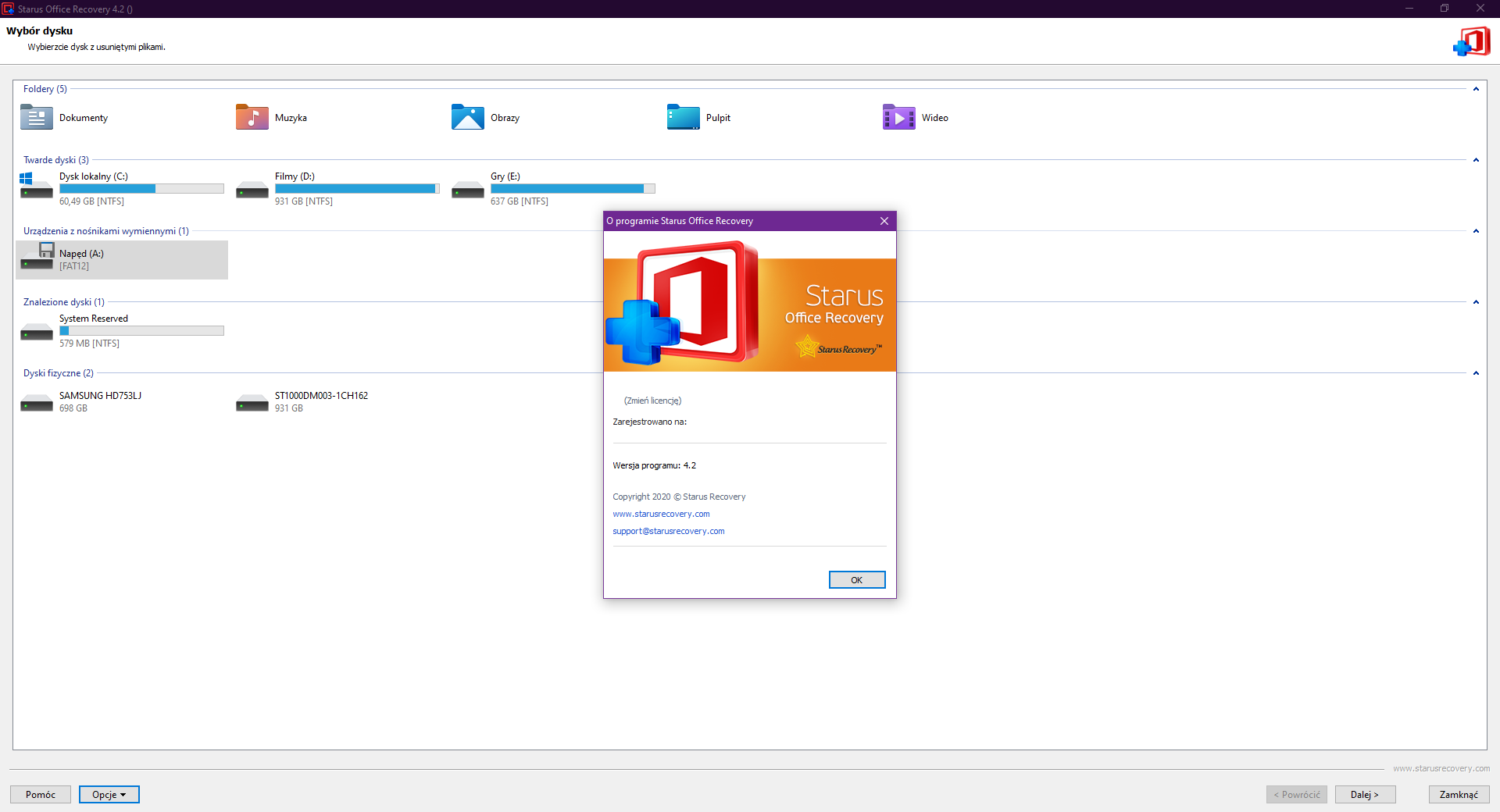This screenshot has width=1500, height=812.
Task: Collapse the Twarde dyski (3) section
Action: (1476, 160)
